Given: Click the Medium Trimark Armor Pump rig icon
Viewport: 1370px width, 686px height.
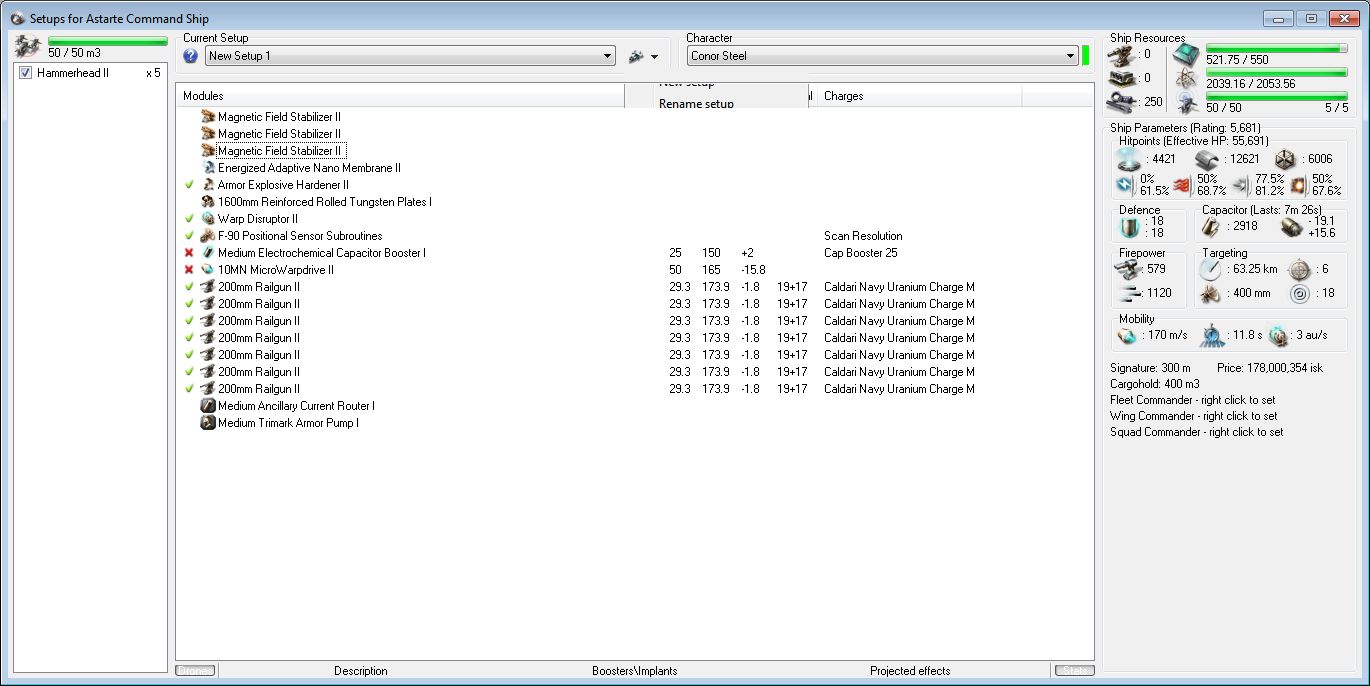Looking at the screenshot, I should (x=209, y=423).
